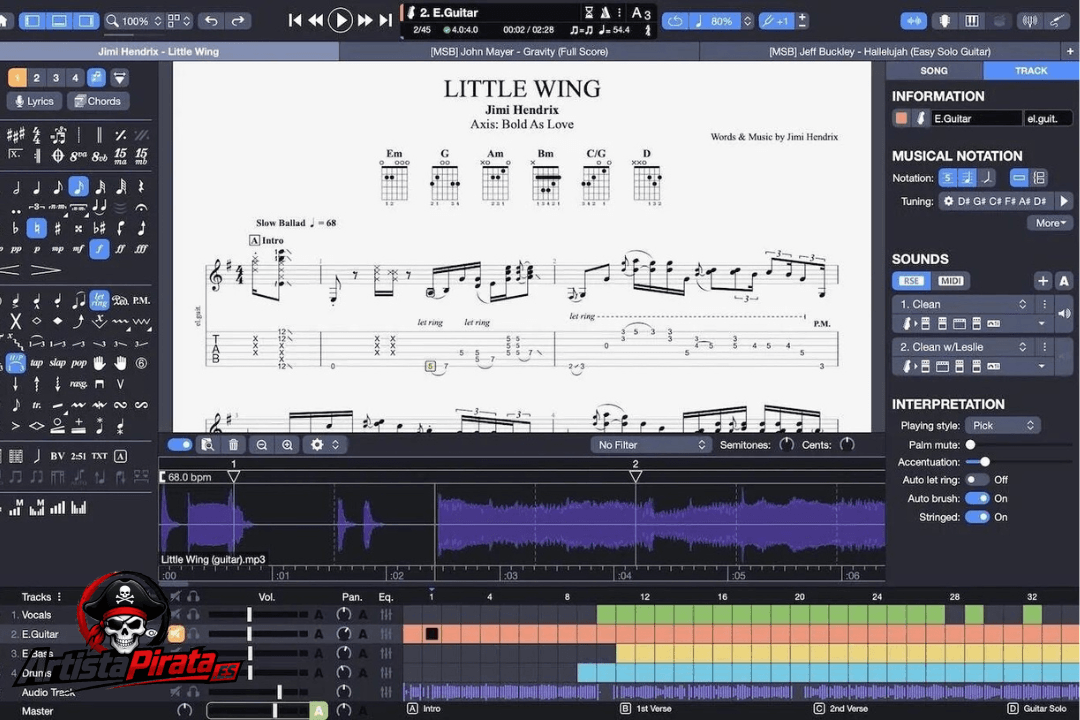Turn off the Stringed switch

tap(977, 517)
